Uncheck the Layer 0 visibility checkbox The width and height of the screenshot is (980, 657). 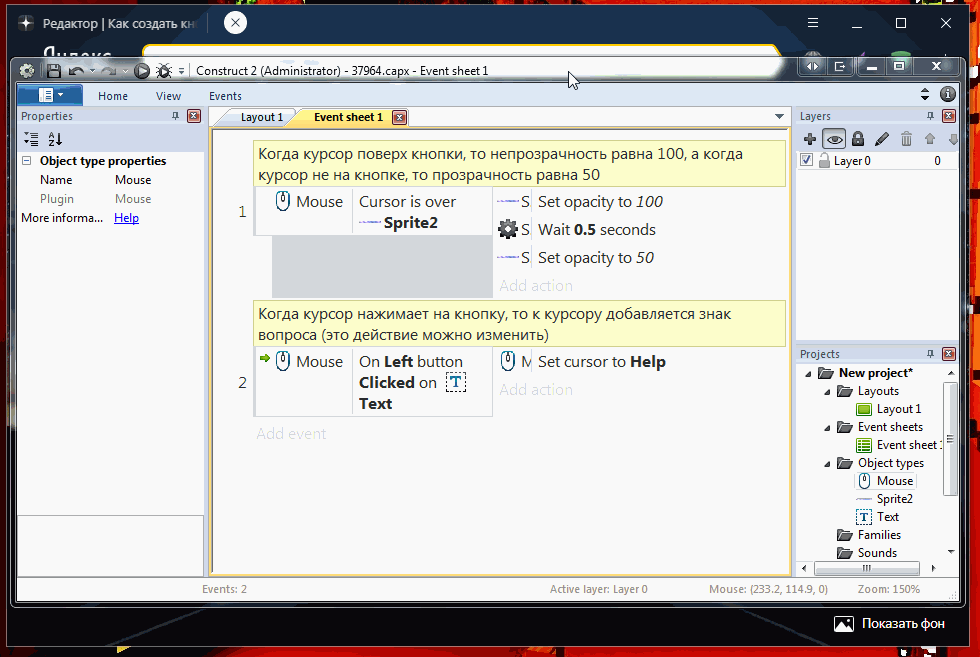pyautogui.click(x=806, y=160)
